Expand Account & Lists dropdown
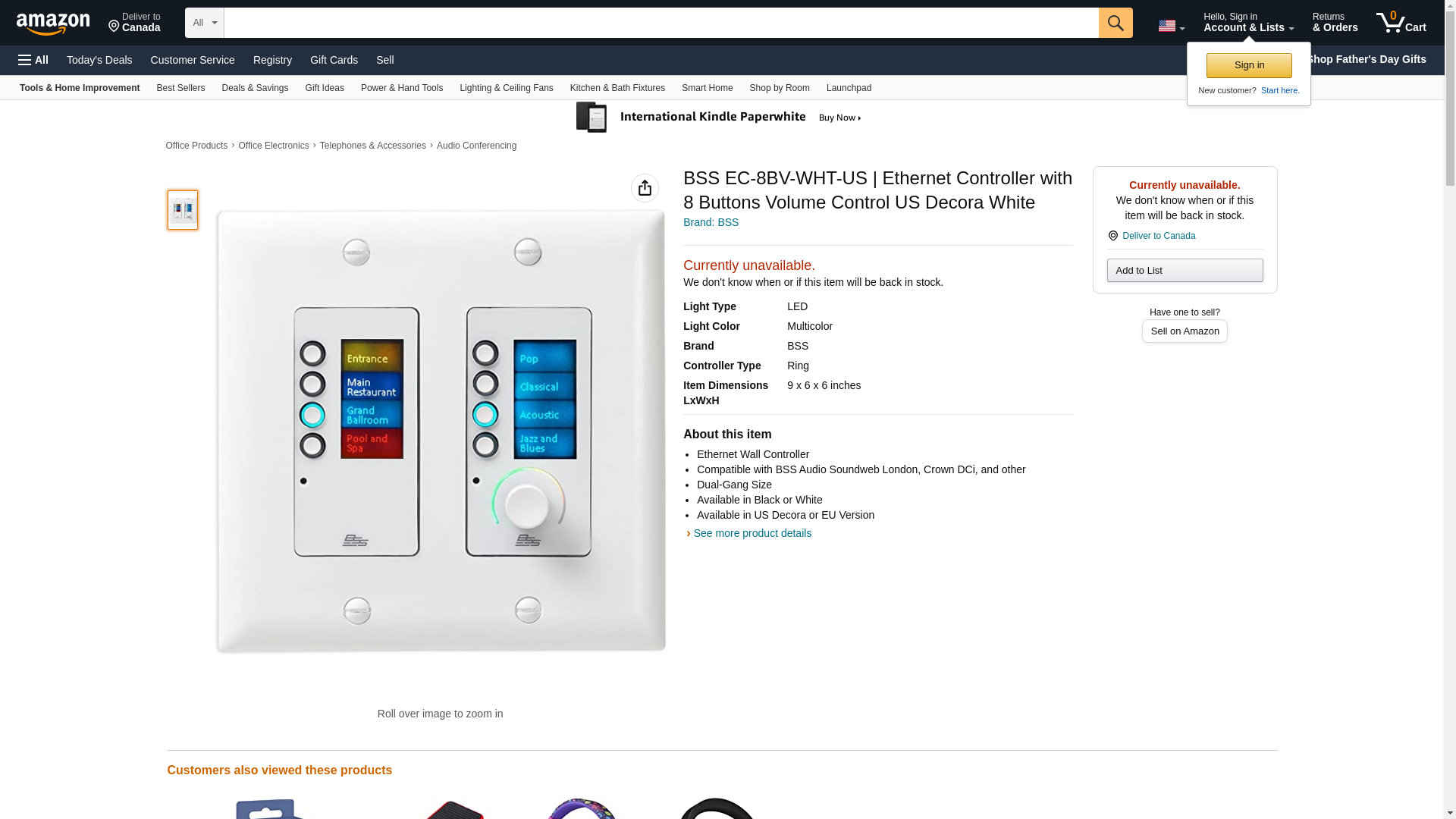The image size is (1456, 819). (1248, 22)
